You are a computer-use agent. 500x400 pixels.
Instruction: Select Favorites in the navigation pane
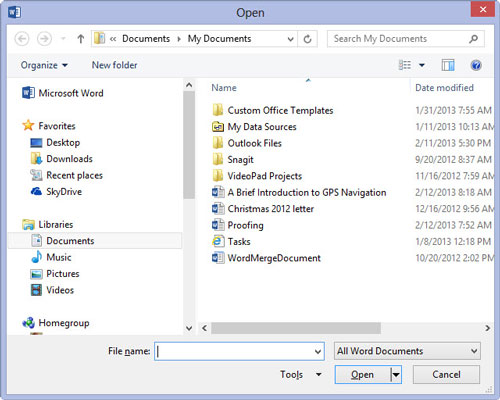[49, 126]
